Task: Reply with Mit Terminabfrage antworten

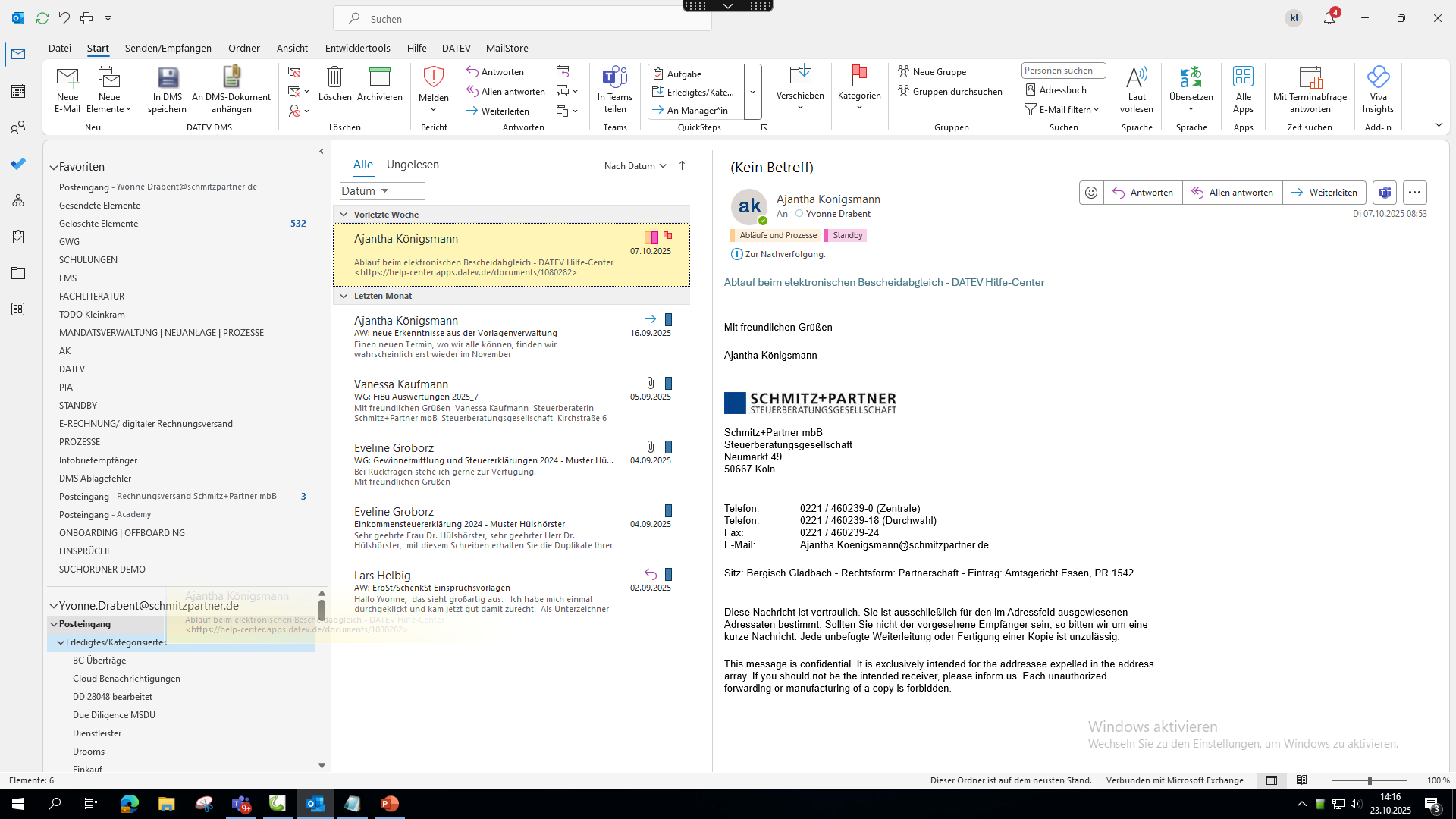Action: click(1310, 90)
